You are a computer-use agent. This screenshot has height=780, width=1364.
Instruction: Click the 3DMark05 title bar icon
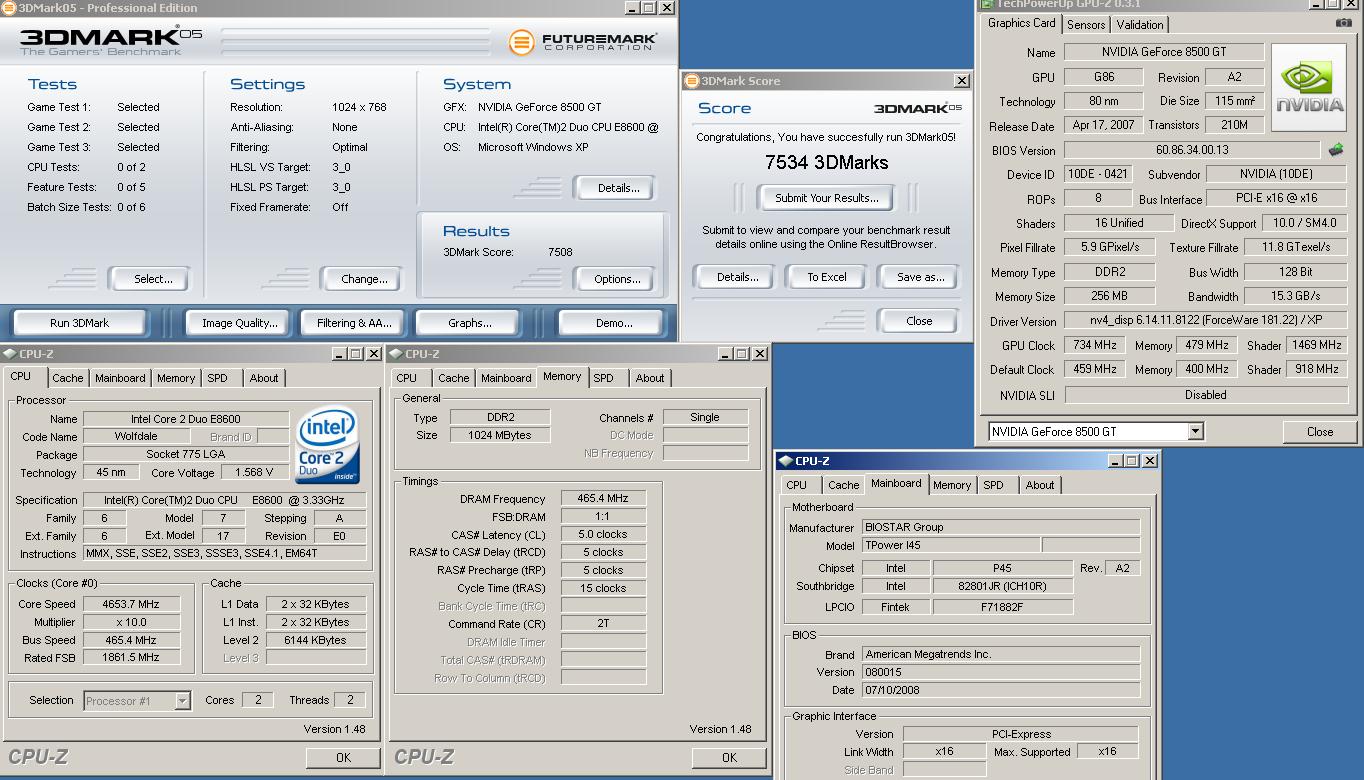(x=9, y=8)
